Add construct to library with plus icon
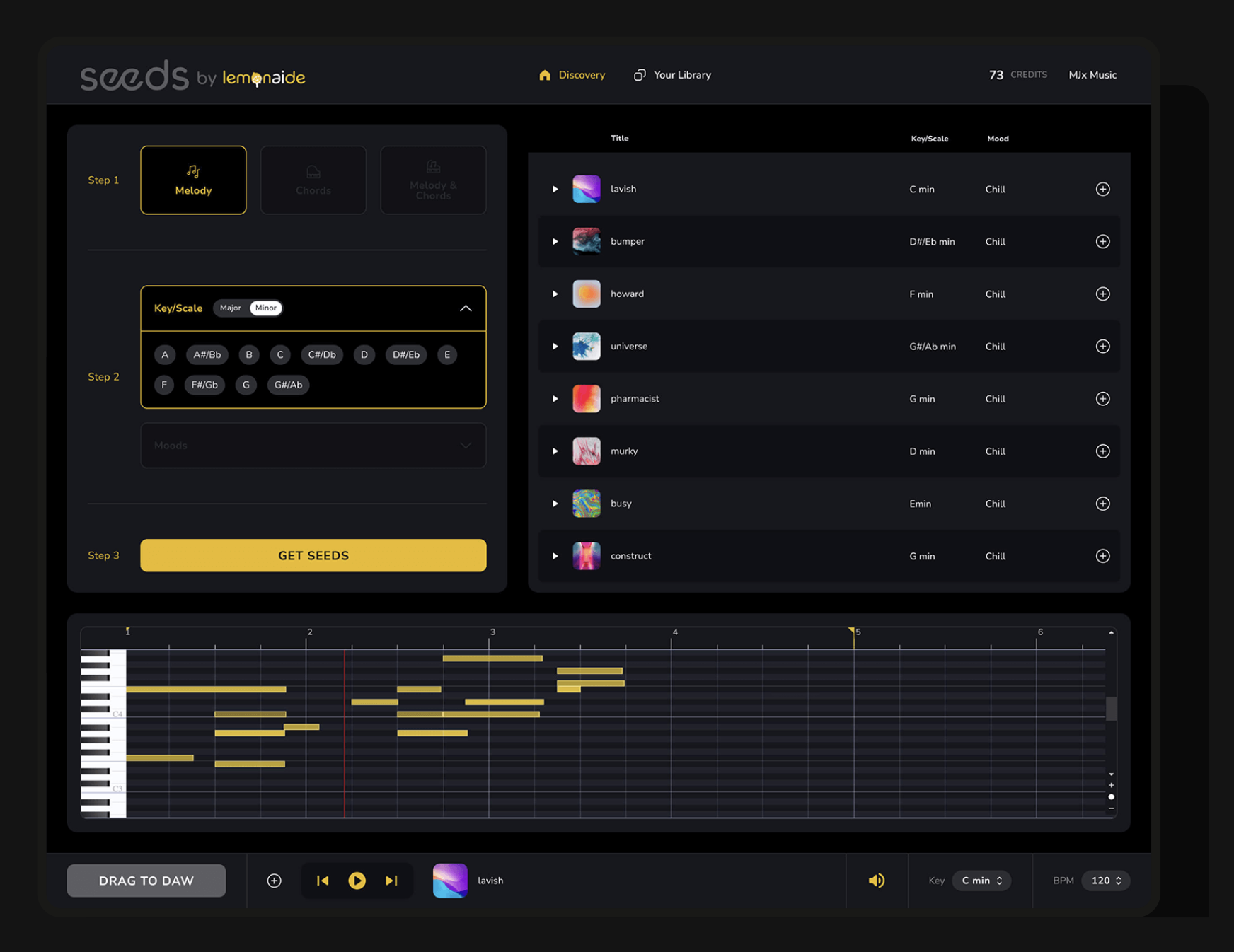This screenshot has height=952, width=1234. (x=1102, y=556)
